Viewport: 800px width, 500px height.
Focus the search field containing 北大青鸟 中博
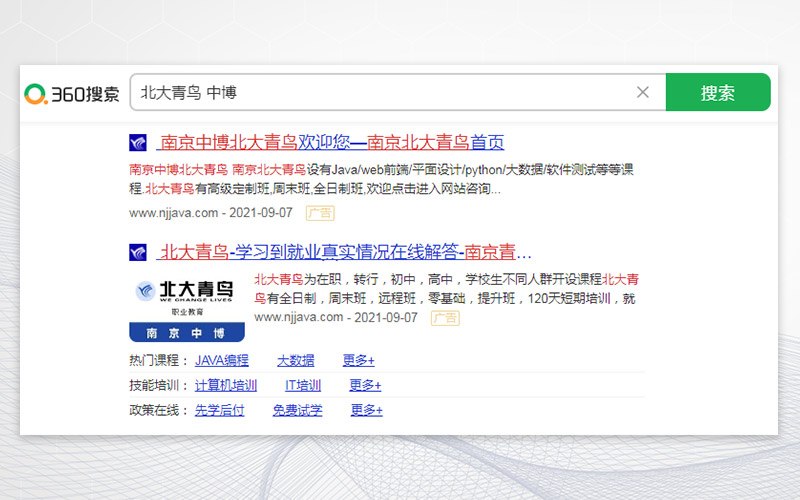(398, 92)
